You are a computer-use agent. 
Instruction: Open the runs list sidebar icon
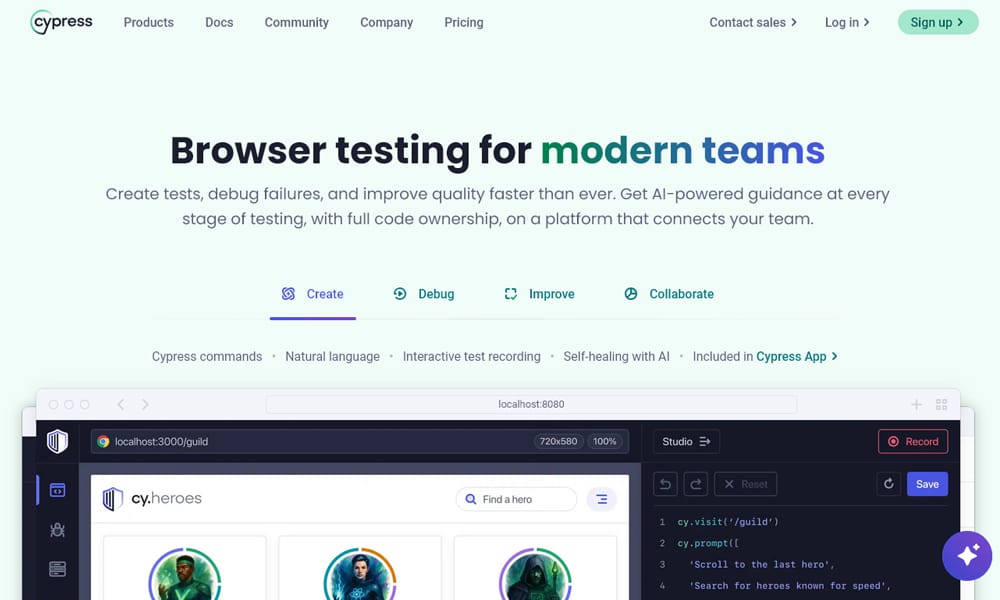pyautogui.click(x=57, y=569)
